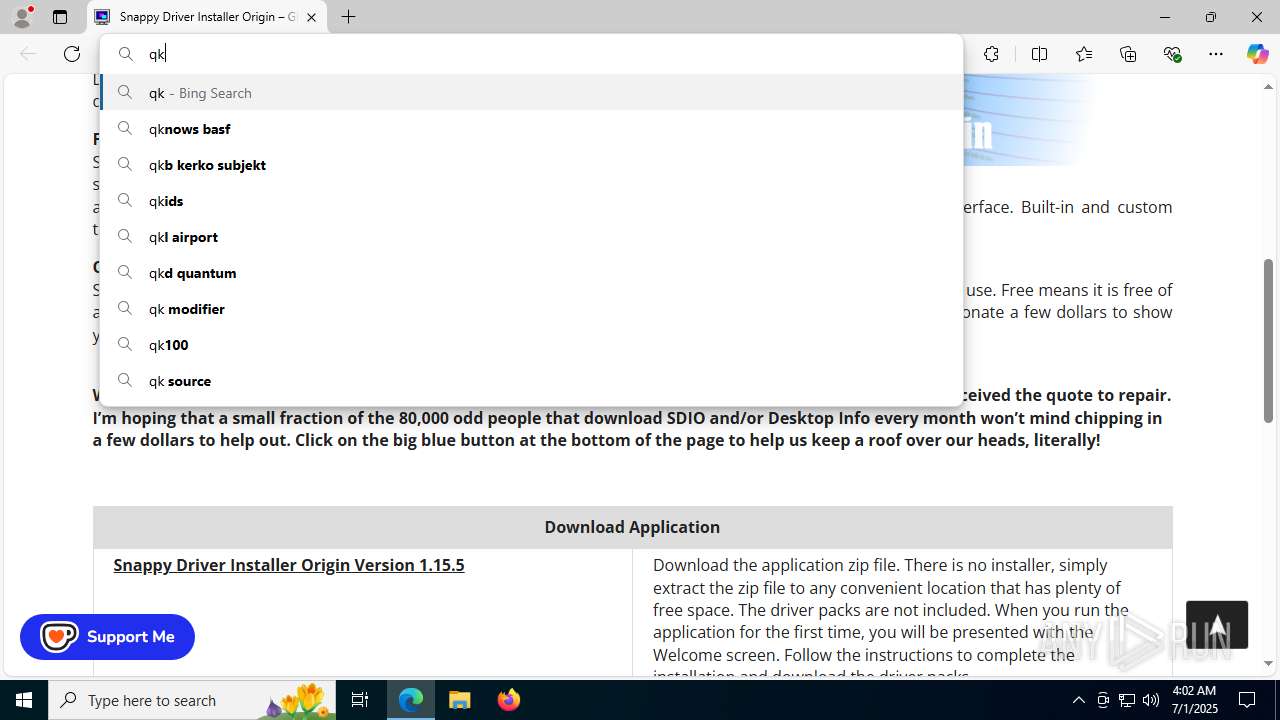Open Microsoft Edge from the taskbar

411,700
